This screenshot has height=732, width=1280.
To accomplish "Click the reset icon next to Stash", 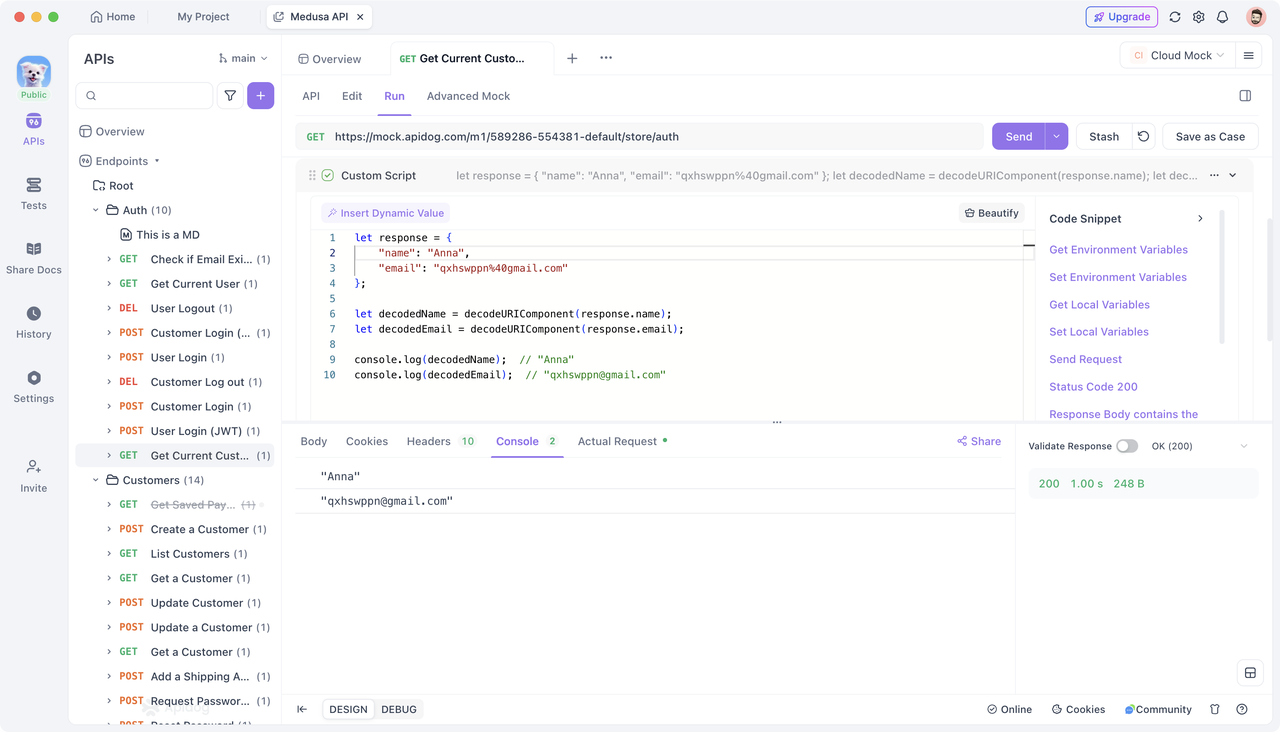I will [1144, 136].
